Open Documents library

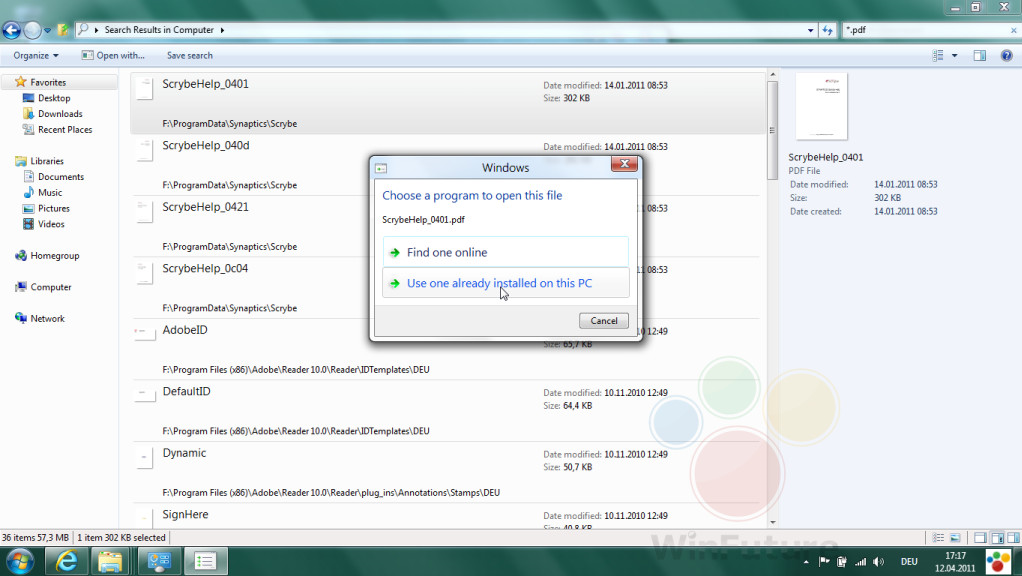[61, 177]
